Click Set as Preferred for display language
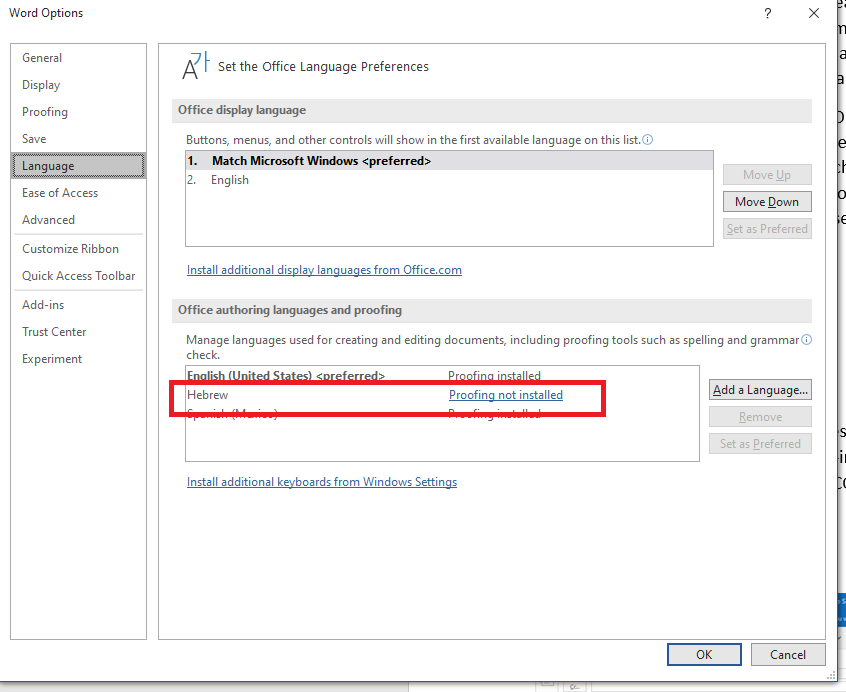 point(767,229)
